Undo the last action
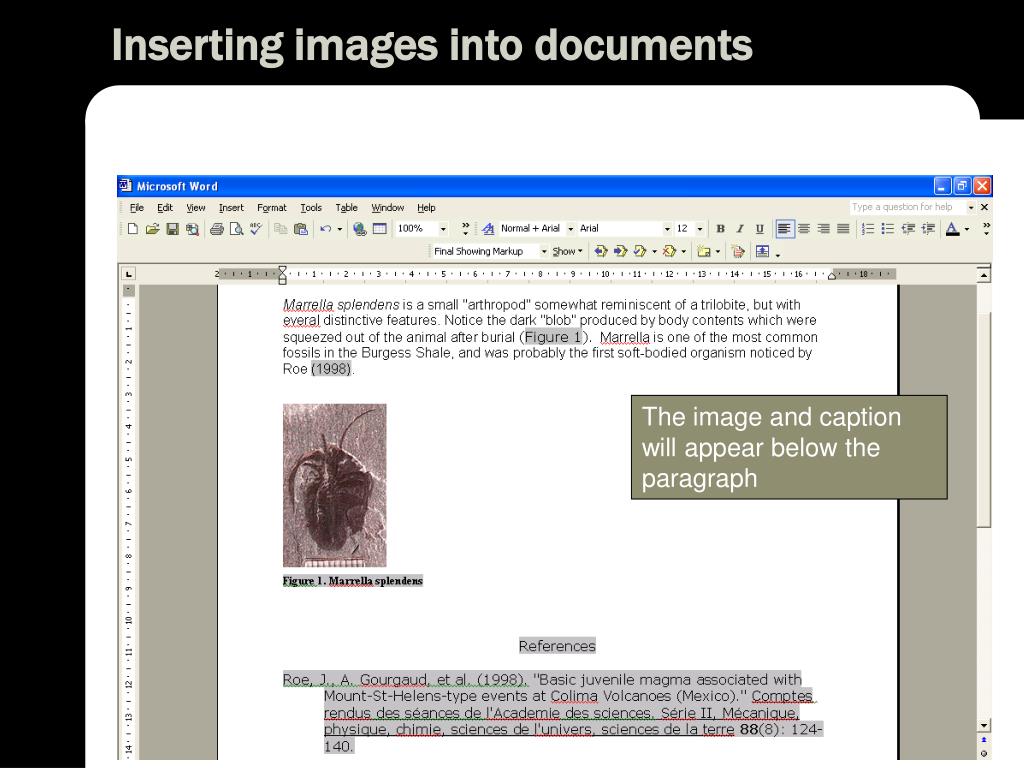1024x768 pixels. (325, 229)
